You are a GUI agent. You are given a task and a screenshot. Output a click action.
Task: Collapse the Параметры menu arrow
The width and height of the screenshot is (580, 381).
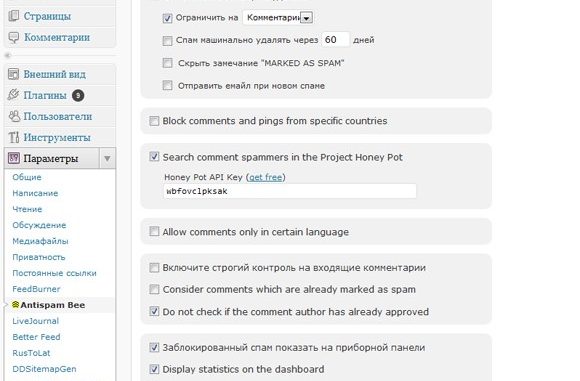[x=107, y=158]
